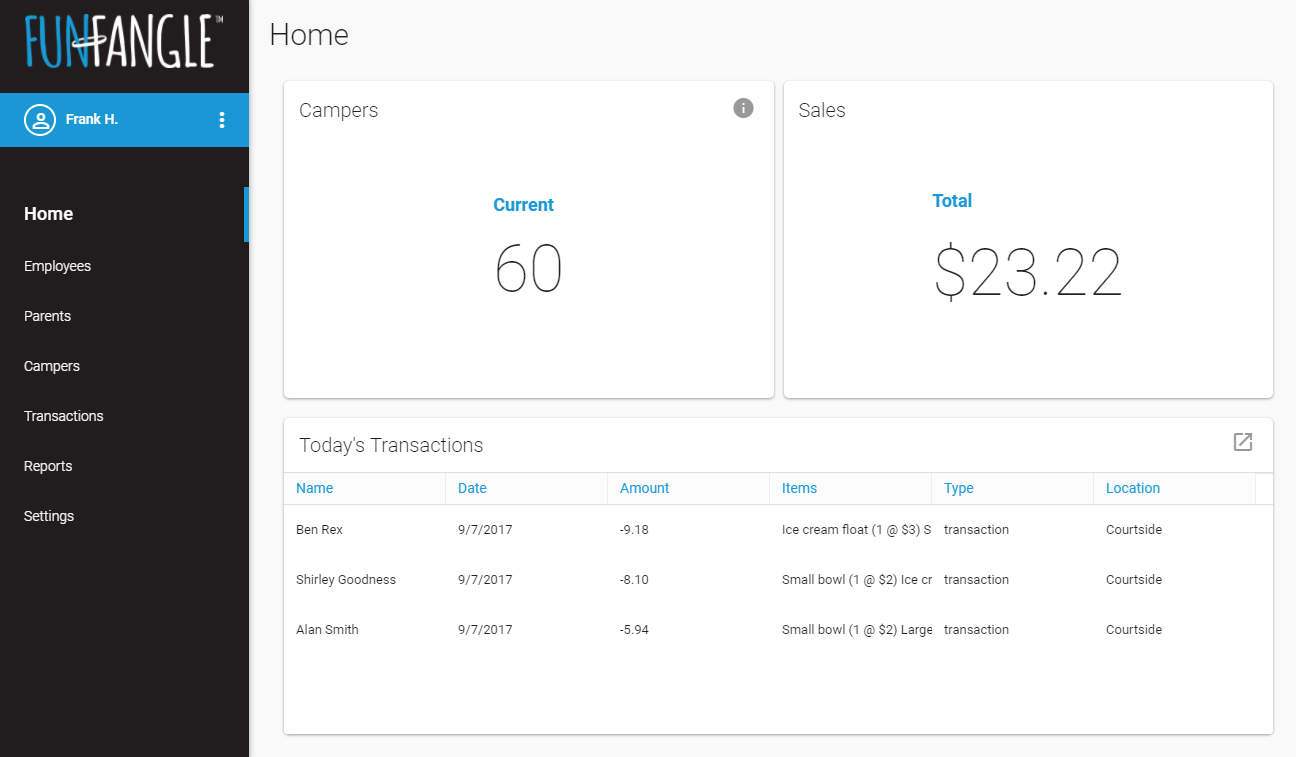Select the Ben Rex transaction row
The width and height of the screenshot is (1296, 757).
pos(319,530)
